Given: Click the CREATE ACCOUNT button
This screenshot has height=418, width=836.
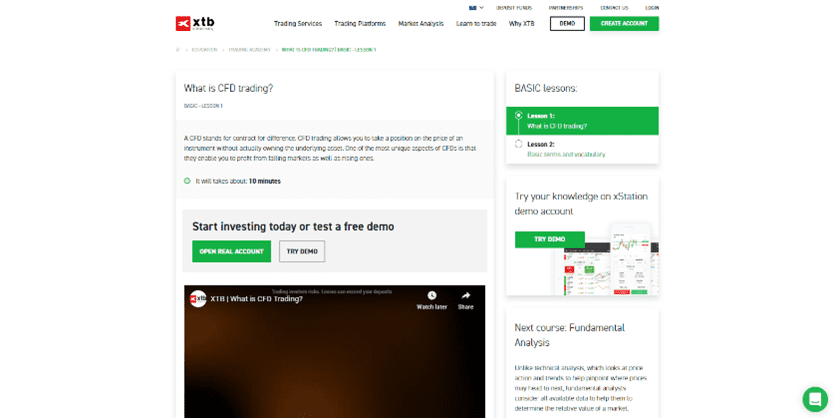Looking at the screenshot, I should (x=624, y=23).
